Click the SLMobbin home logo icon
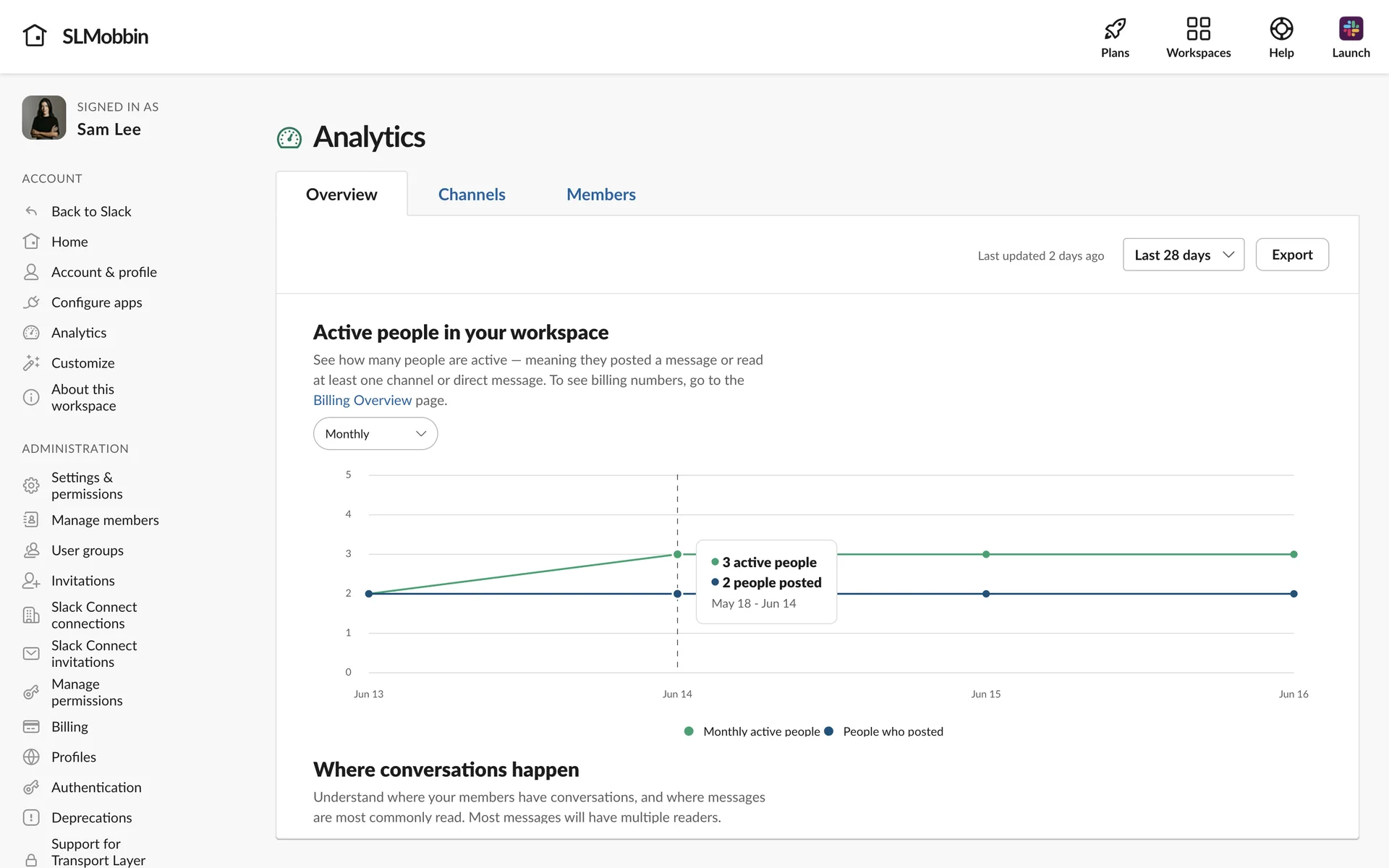 click(x=35, y=35)
